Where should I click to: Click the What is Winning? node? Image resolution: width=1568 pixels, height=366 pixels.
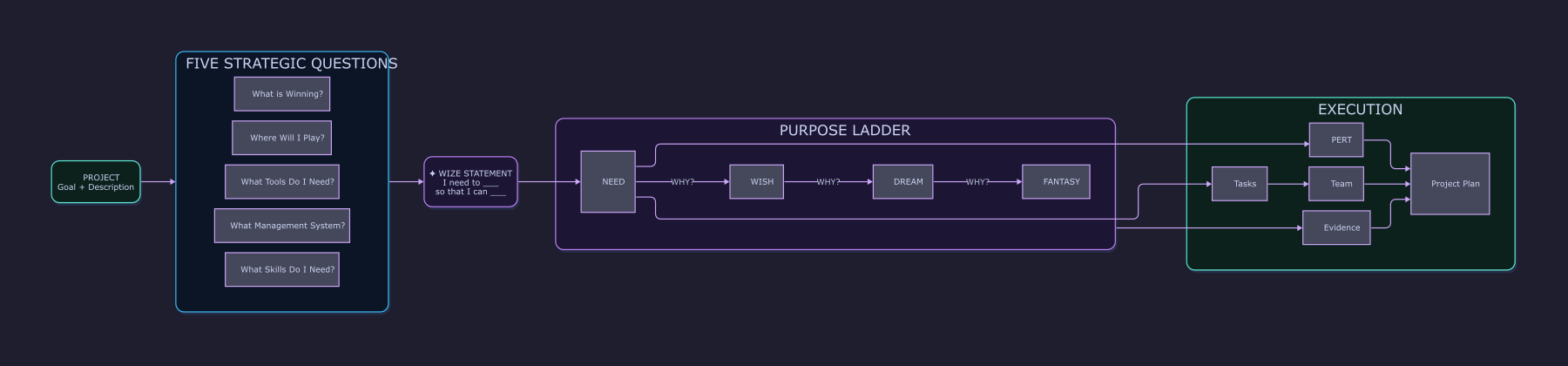(x=282, y=94)
